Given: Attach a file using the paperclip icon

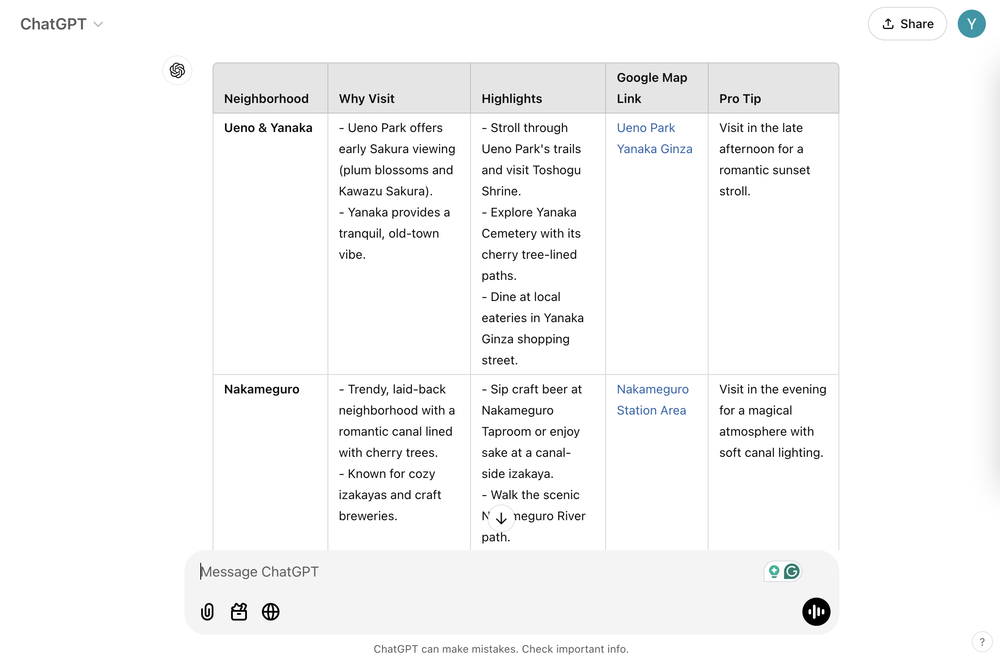Looking at the screenshot, I should coord(207,611).
